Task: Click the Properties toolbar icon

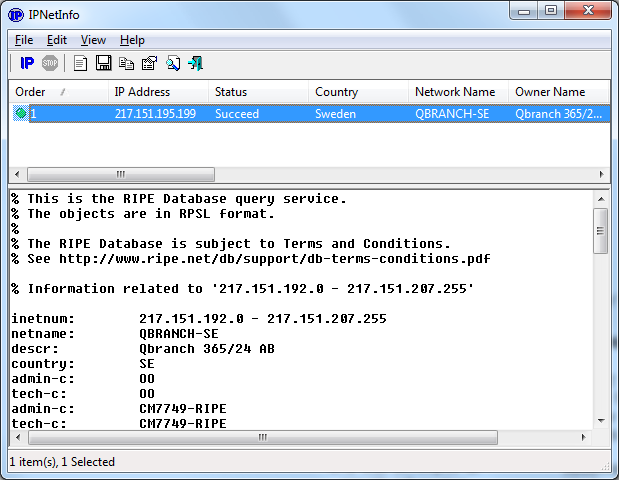Action: 149,63
